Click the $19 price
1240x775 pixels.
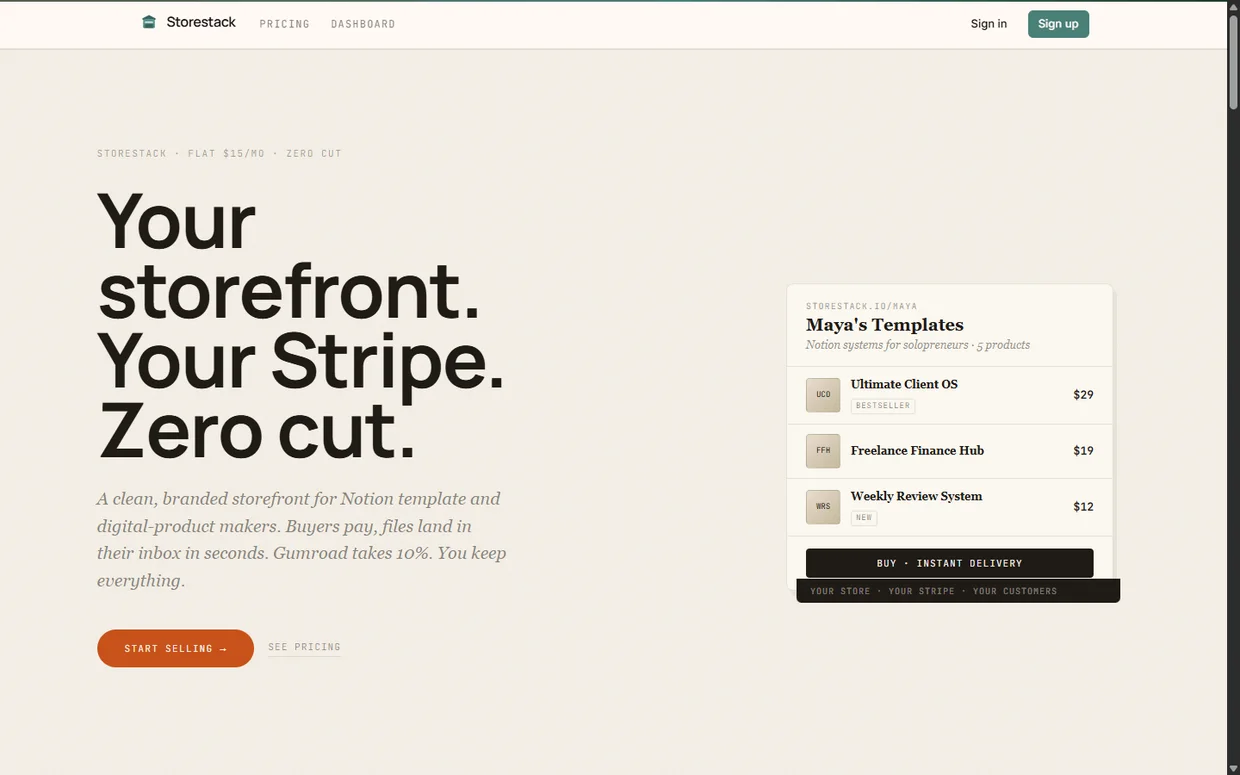pos(1083,451)
